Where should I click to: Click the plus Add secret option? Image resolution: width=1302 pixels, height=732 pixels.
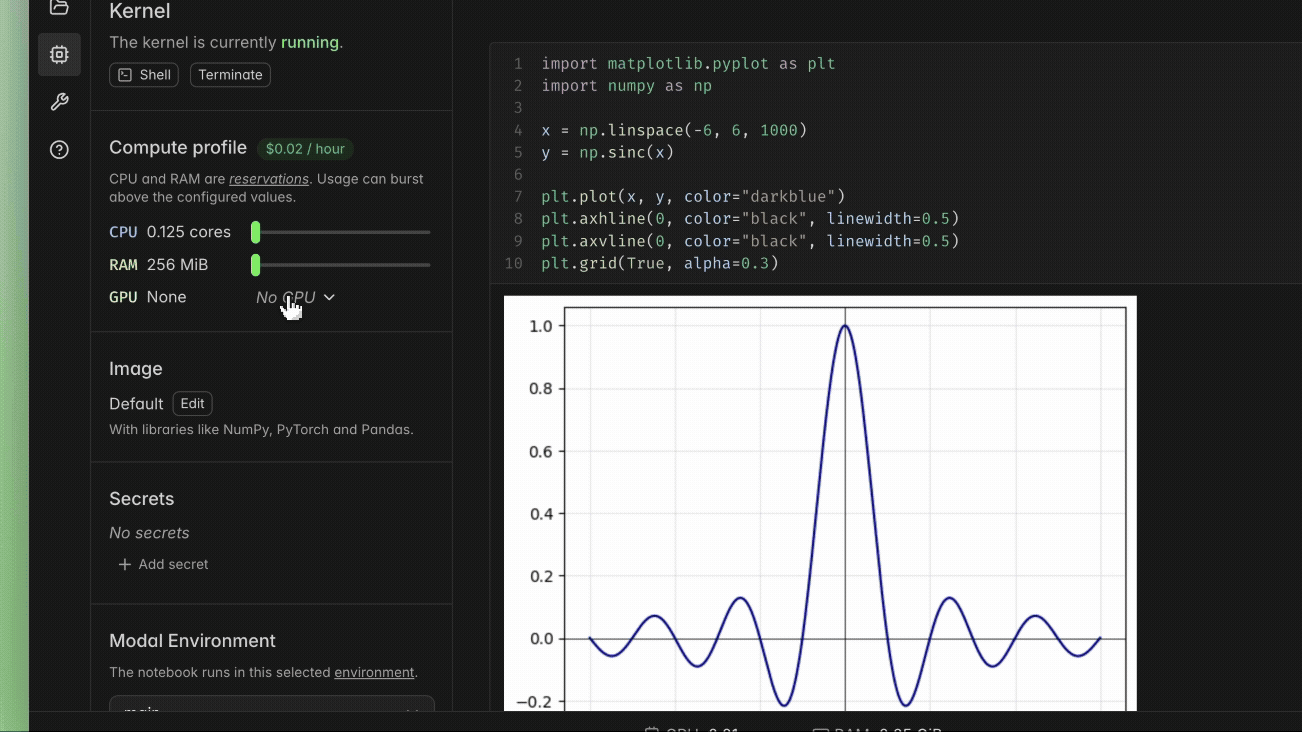click(x=163, y=564)
